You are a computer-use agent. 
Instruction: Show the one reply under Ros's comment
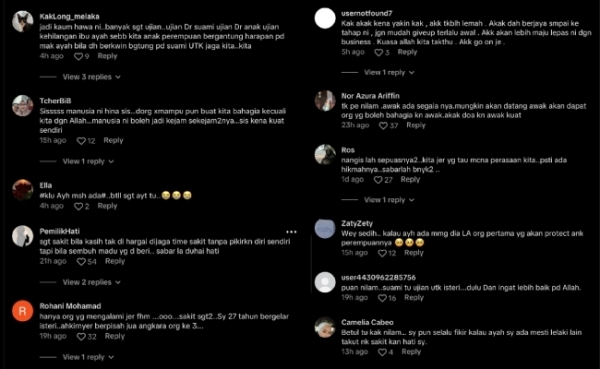(389, 200)
